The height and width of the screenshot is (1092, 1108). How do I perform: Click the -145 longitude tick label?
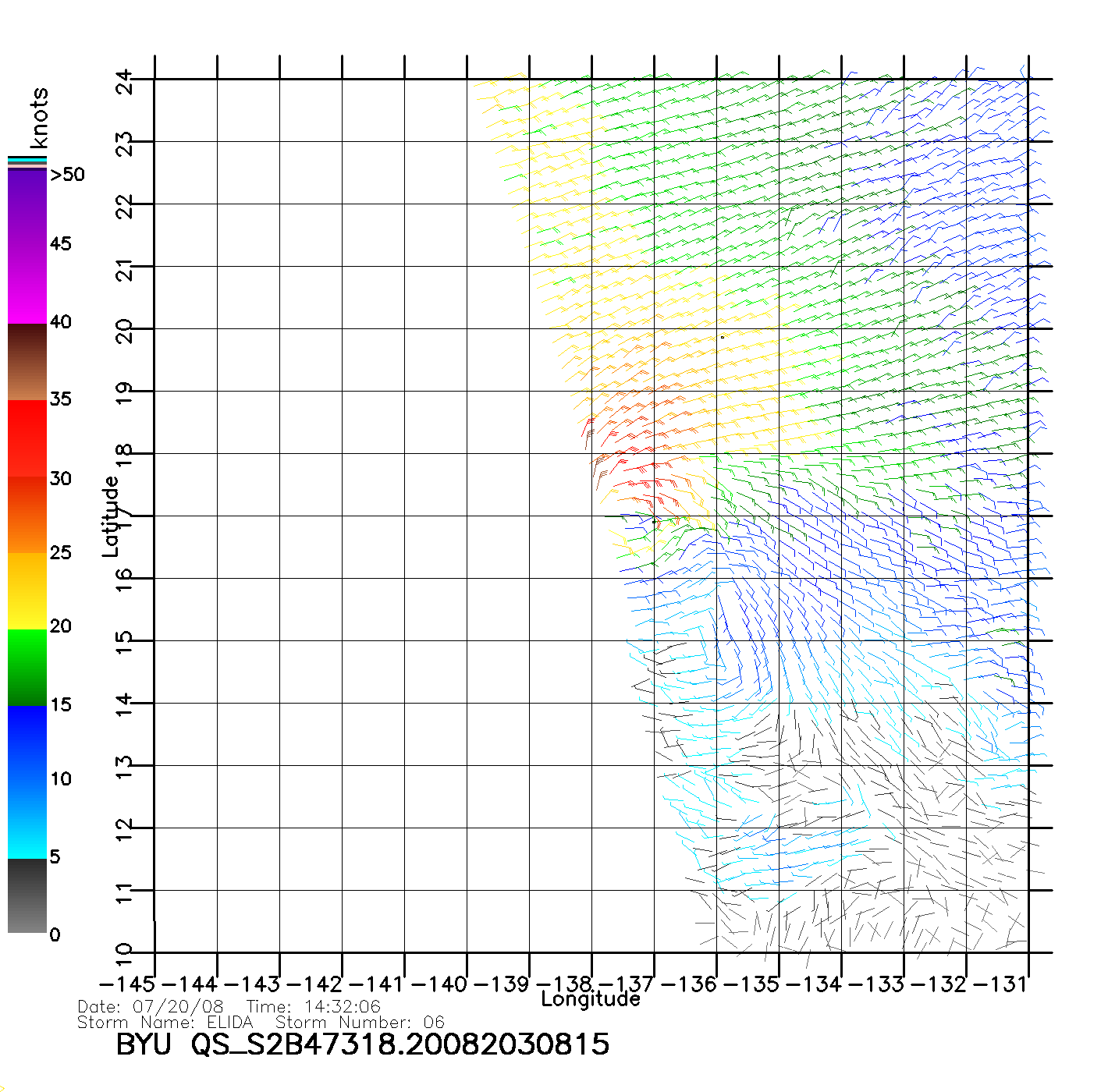[x=127, y=984]
